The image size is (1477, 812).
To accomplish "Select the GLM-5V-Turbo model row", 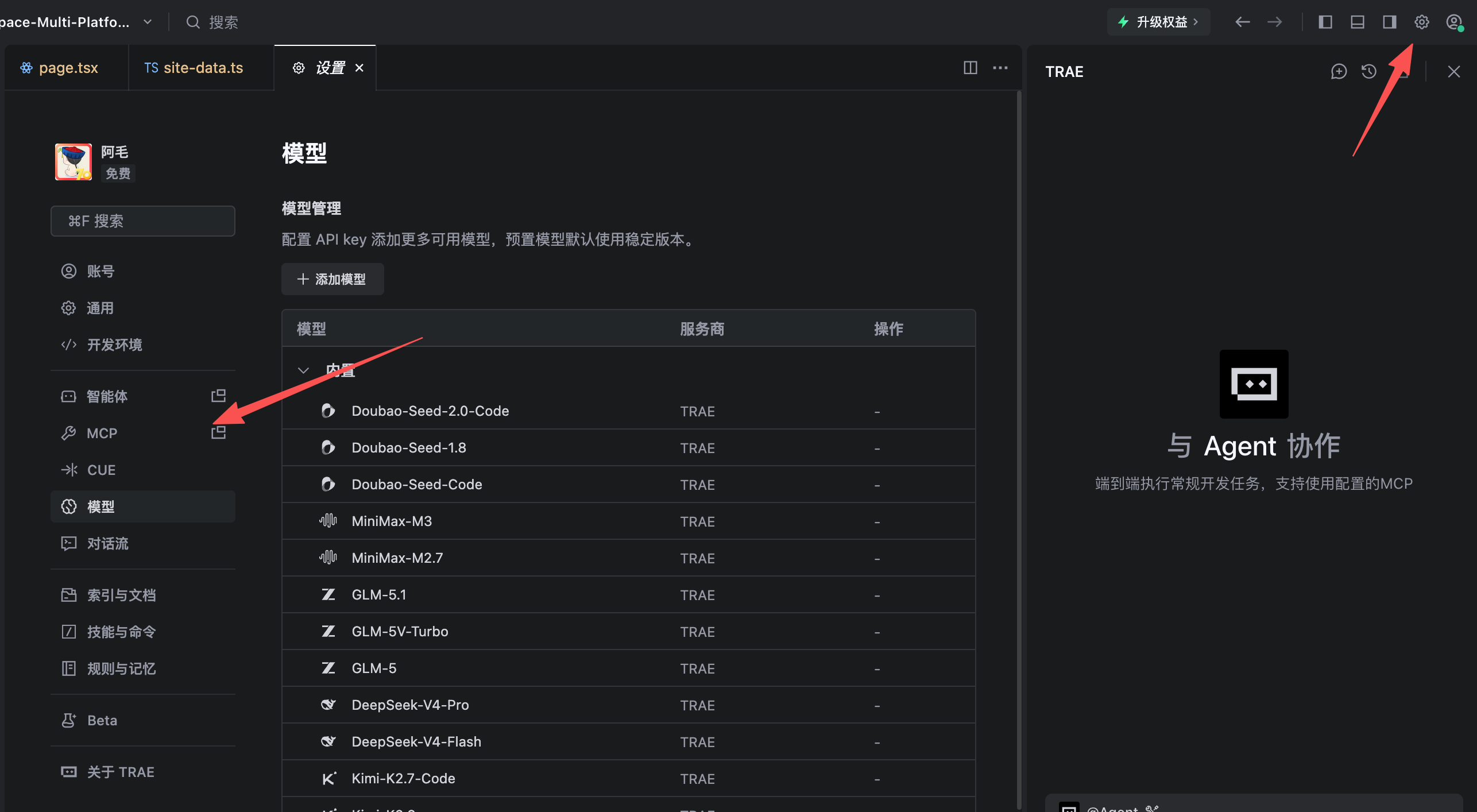I will (x=629, y=632).
